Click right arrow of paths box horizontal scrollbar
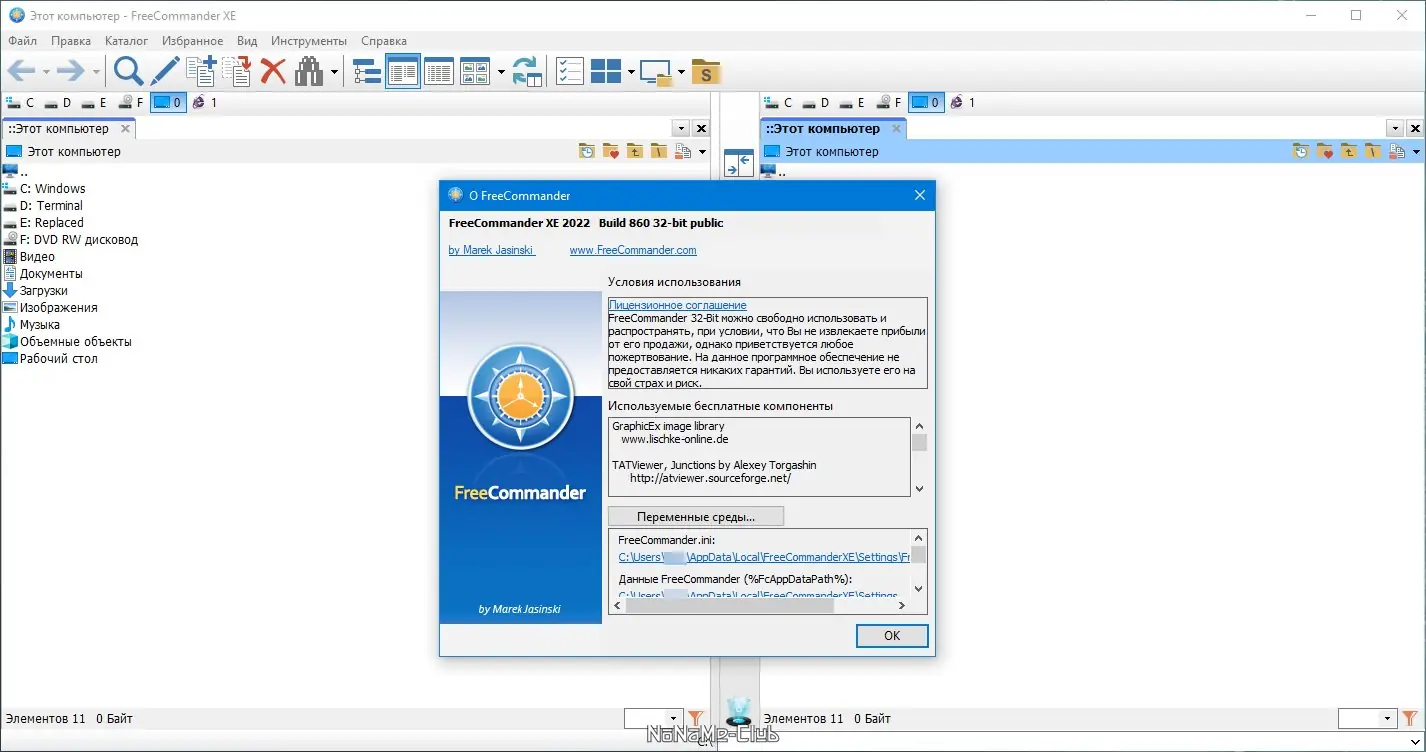This screenshot has width=1426, height=752. tap(901, 605)
